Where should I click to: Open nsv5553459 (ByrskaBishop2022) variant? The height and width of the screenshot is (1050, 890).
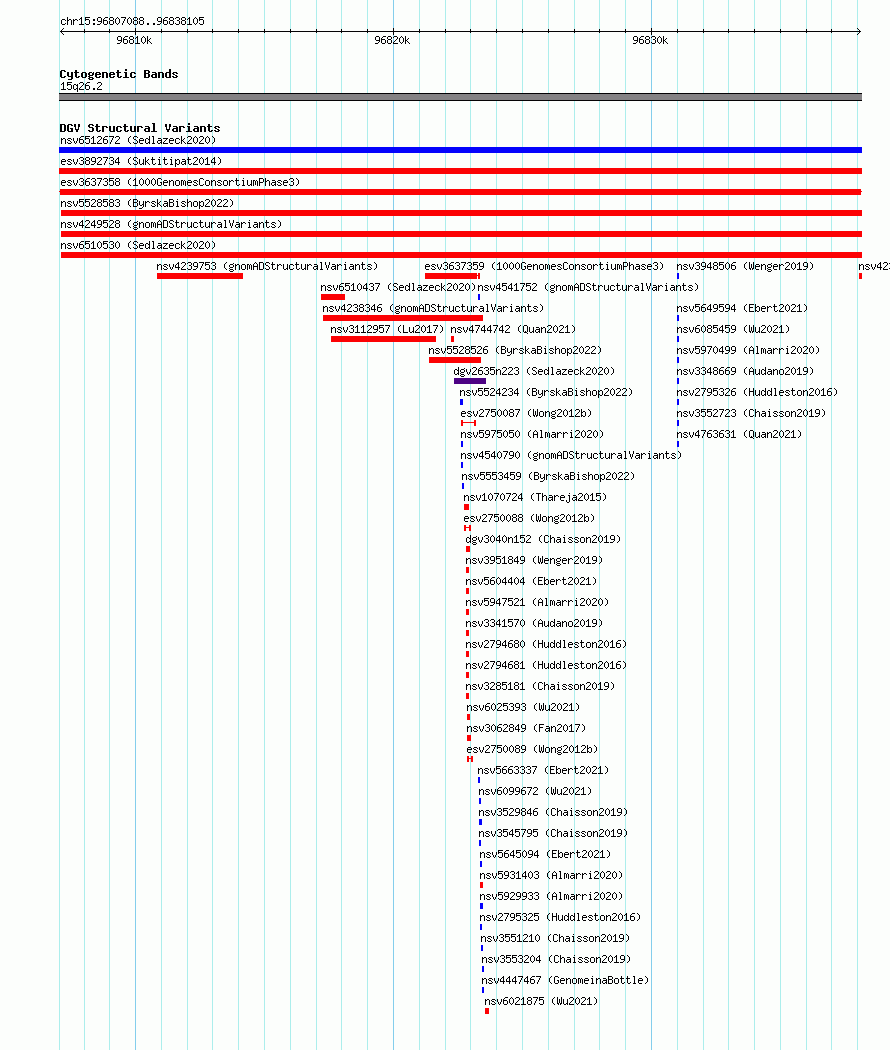548,477
